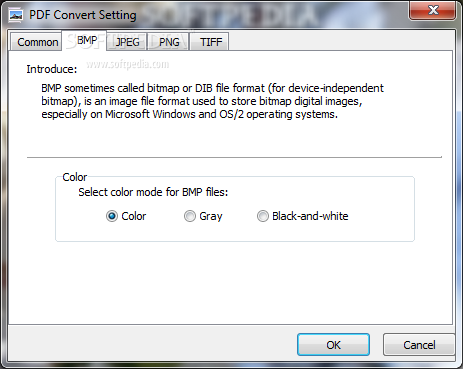Select the Color radio button
Image resolution: width=463 pixels, height=369 pixels.
(x=112, y=216)
